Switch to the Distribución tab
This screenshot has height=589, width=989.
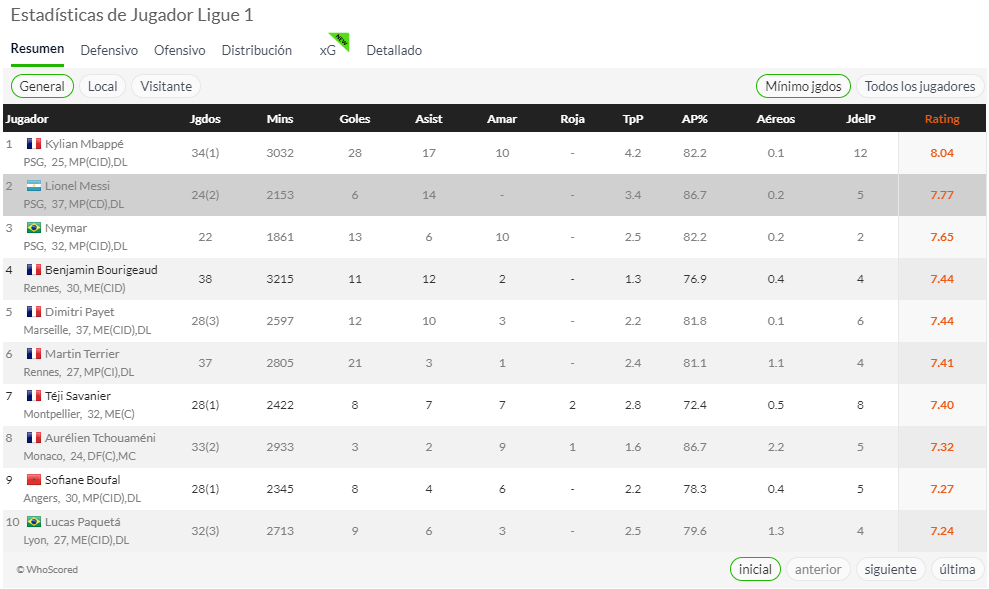tap(257, 50)
